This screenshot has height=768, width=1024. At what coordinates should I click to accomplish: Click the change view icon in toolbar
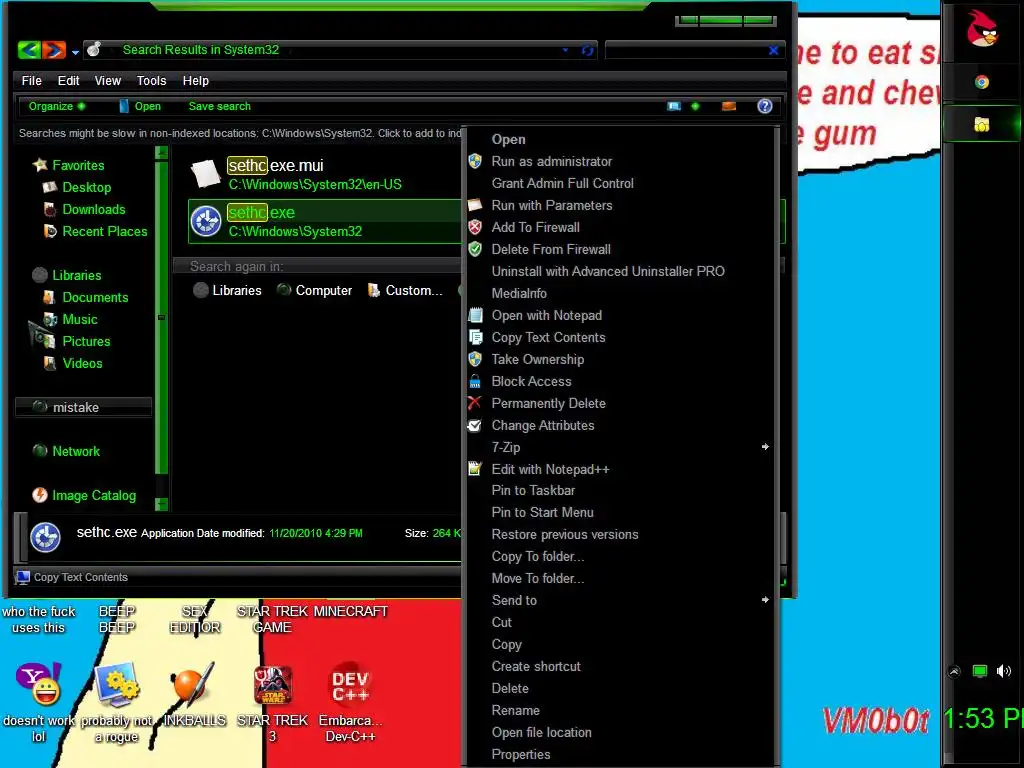(x=674, y=106)
